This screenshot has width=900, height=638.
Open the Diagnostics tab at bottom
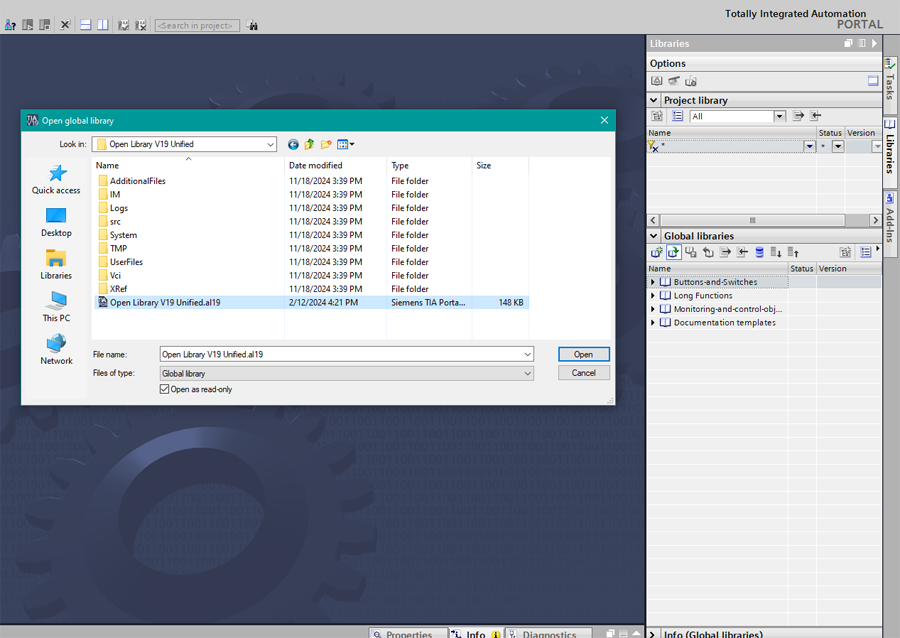click(x=548, y=633)
